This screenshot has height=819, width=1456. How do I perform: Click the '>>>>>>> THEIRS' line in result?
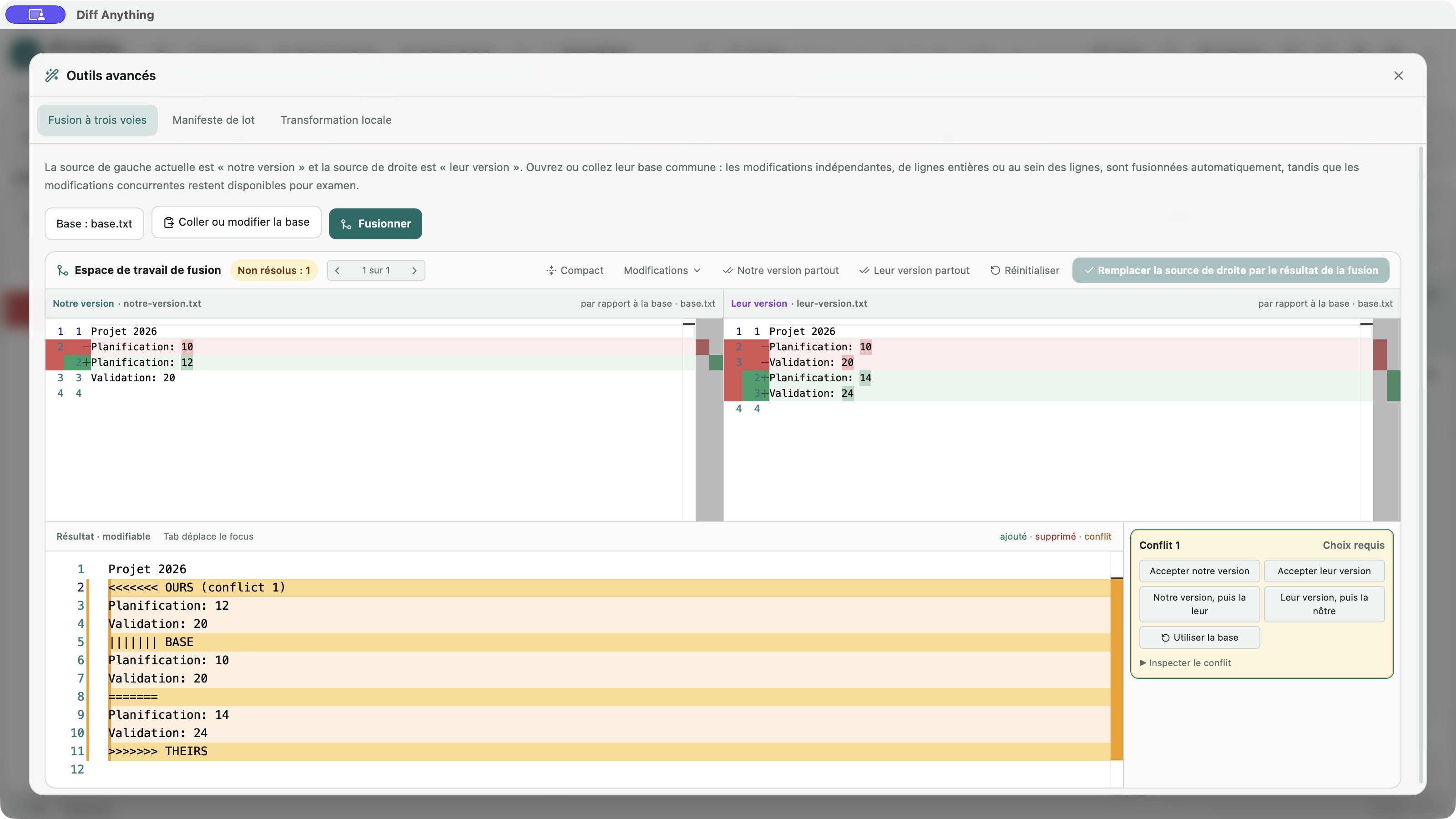click(x=609, y=752)
